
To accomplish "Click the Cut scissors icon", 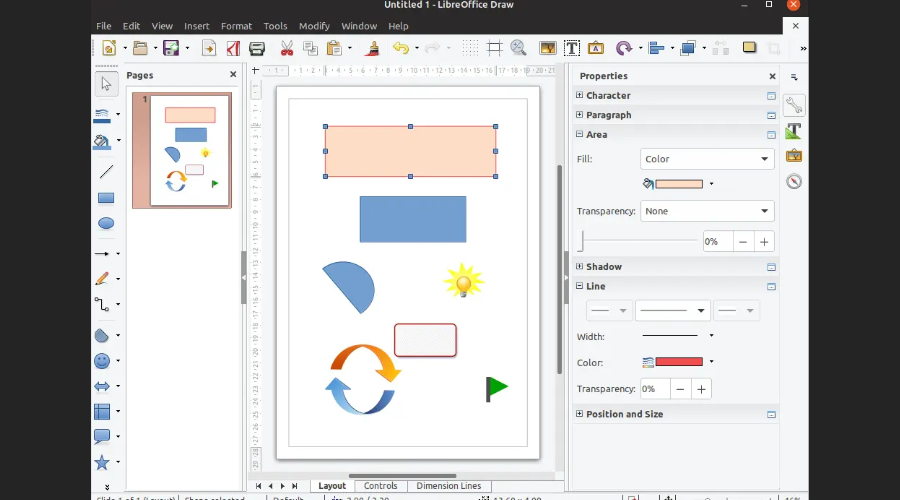I will coord(286,48).
